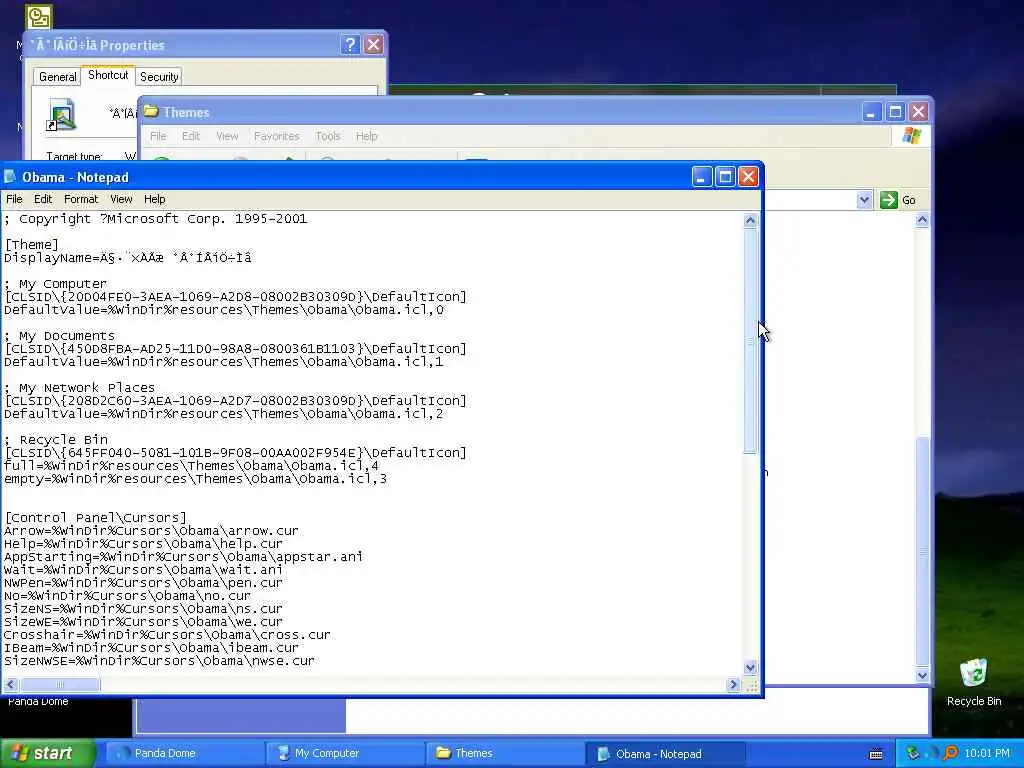Click the shortcut icon in Properties dialog

tap(61, 114)
